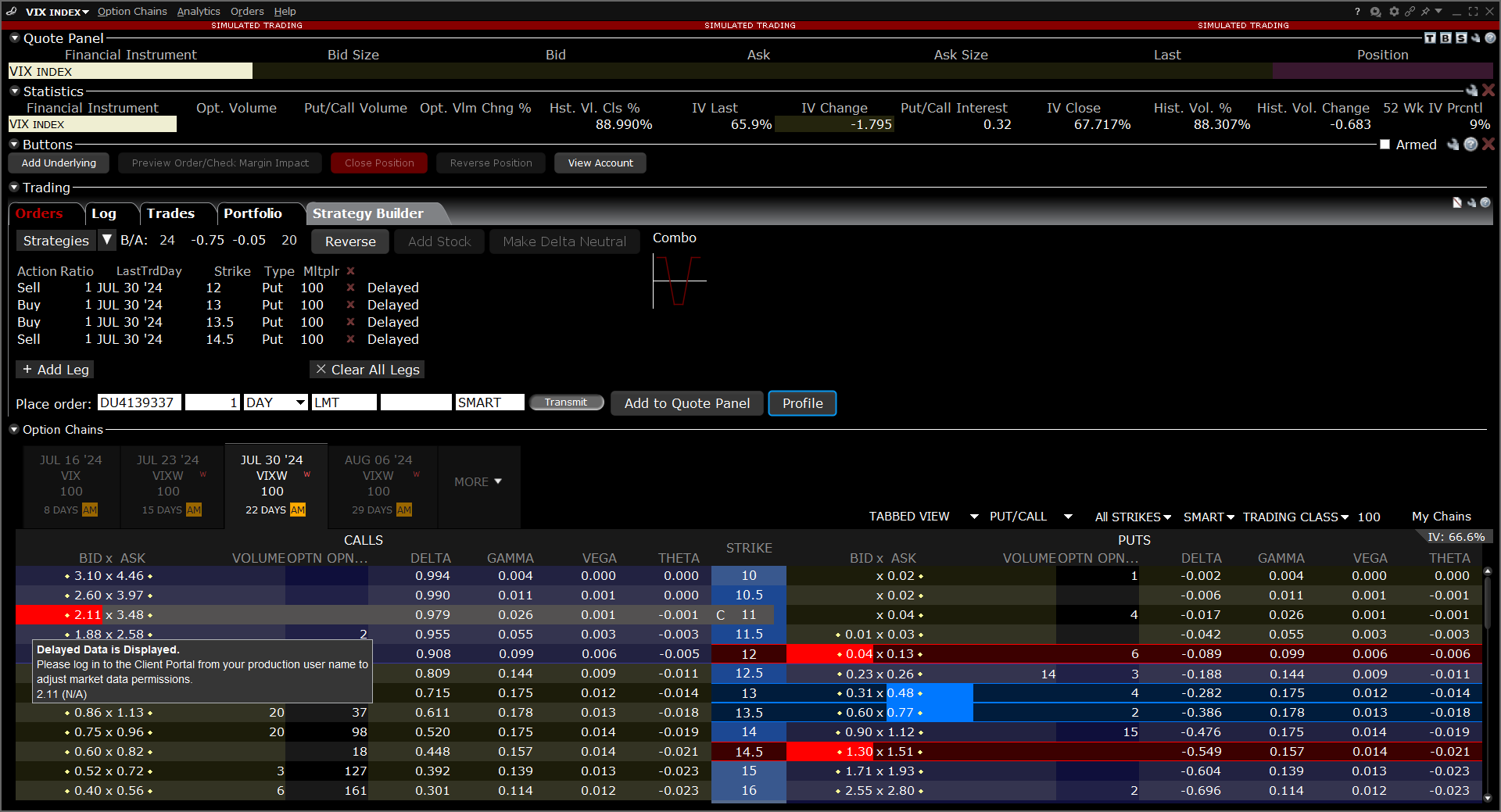
Task: Collapse the Statistics section
Action: click(x=14, y=91)
